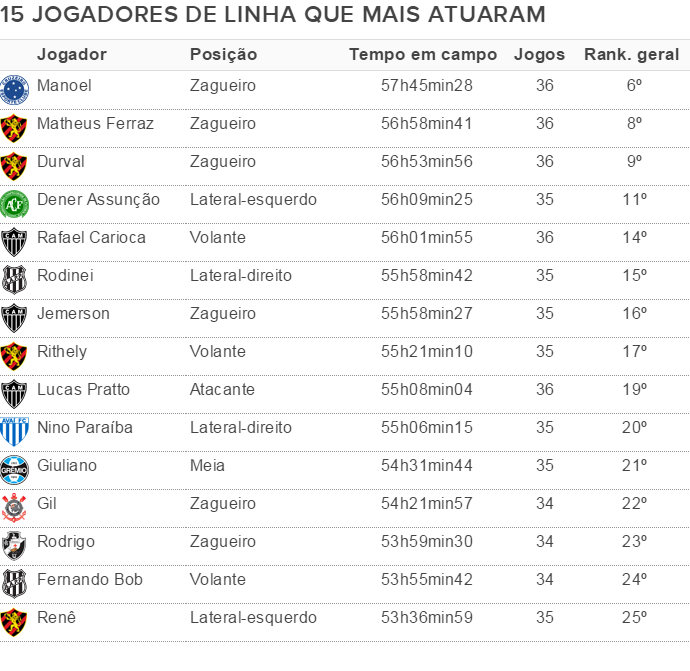Click the Atlético-MG crest beside Lucas Pratto
This screenshot has width=690, height=671.
[x=14, y=391]
